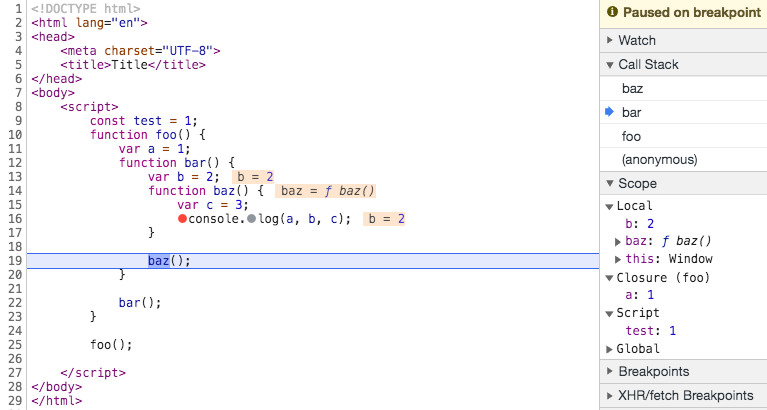Select the (anonymous) call stack frame
Image resolution: width=767 pixels, height=410 pixels.
[683, 159]
